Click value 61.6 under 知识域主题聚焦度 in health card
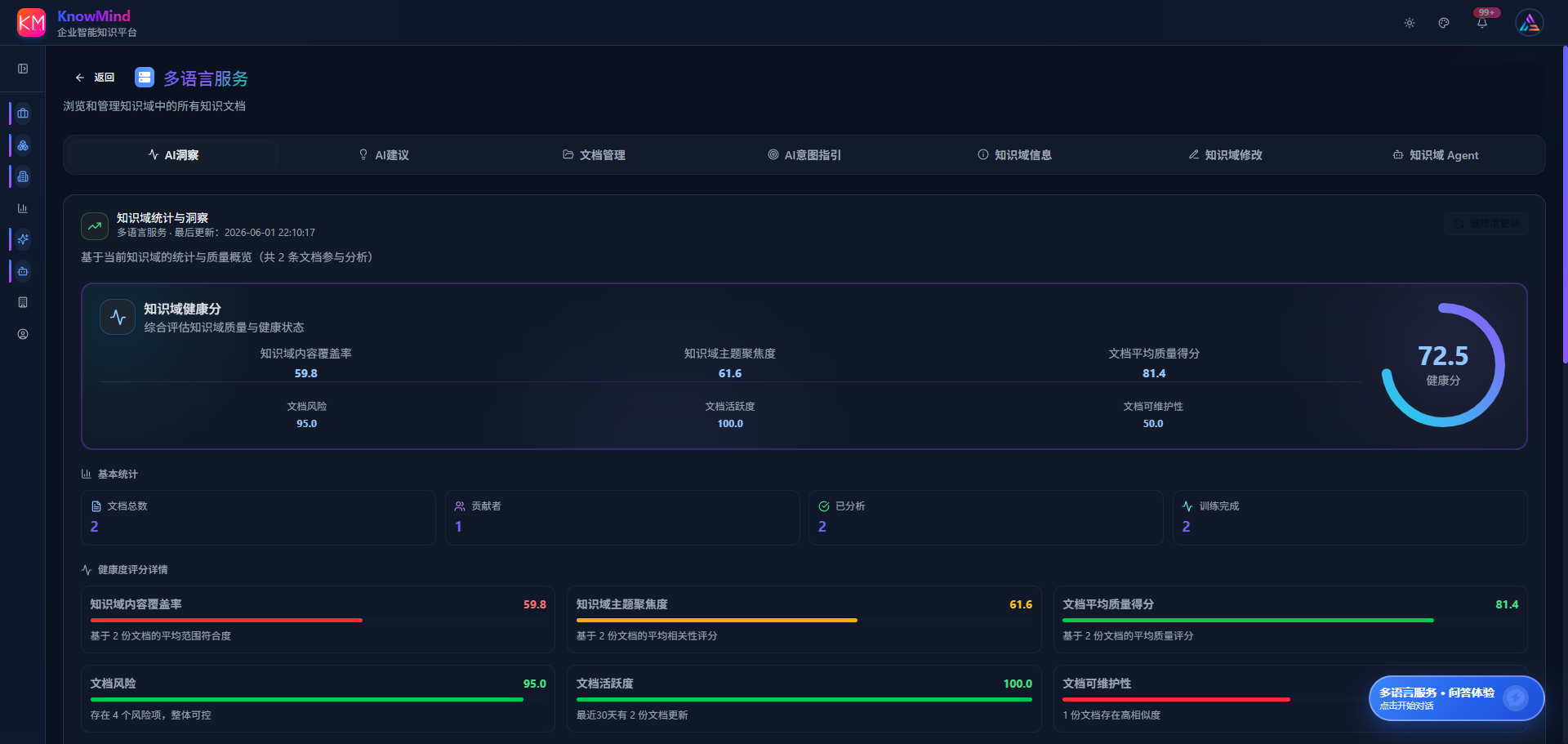 click(x=730, y=373)
